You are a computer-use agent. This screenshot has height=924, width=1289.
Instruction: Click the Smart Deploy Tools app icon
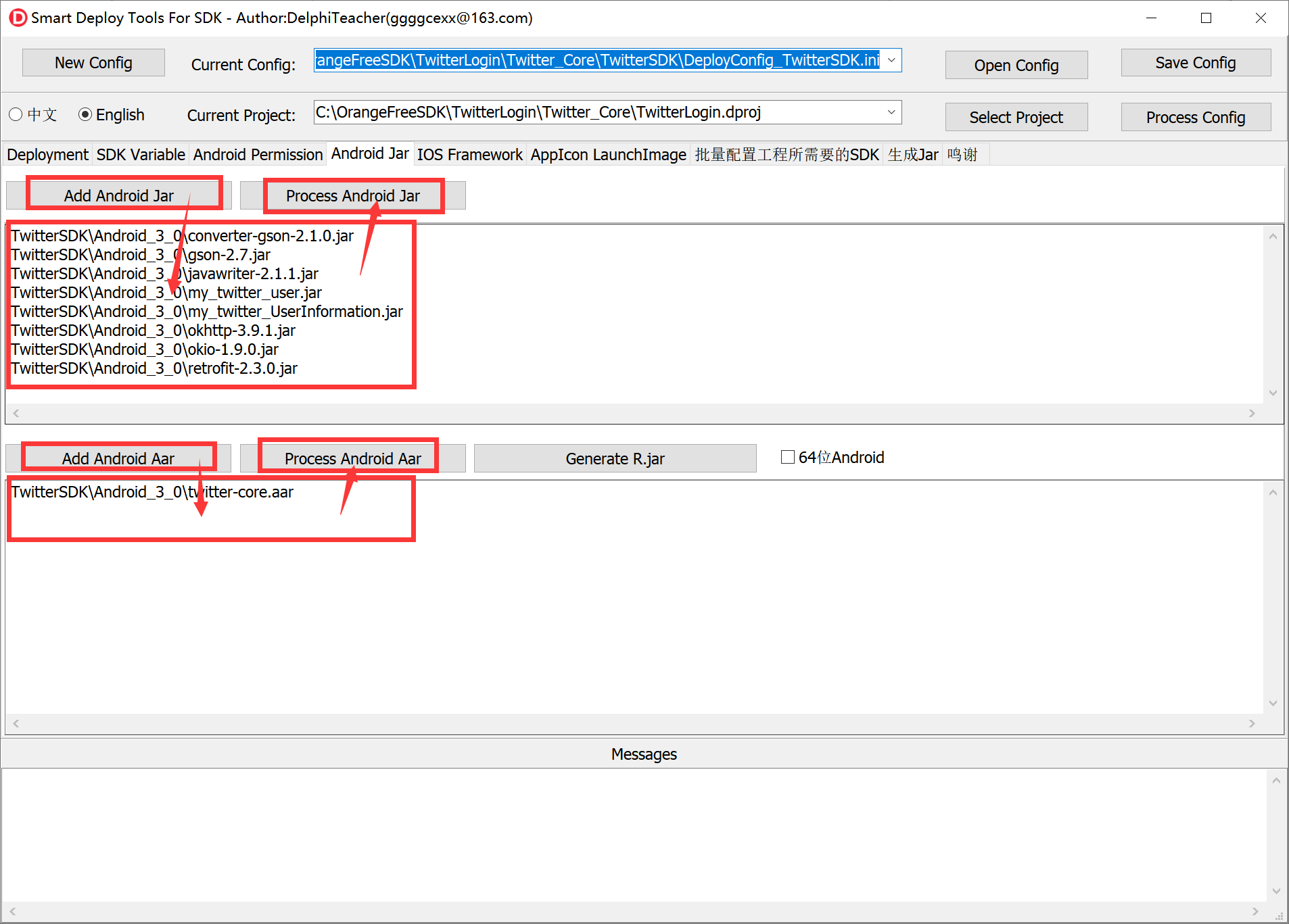tap(18, 18)
